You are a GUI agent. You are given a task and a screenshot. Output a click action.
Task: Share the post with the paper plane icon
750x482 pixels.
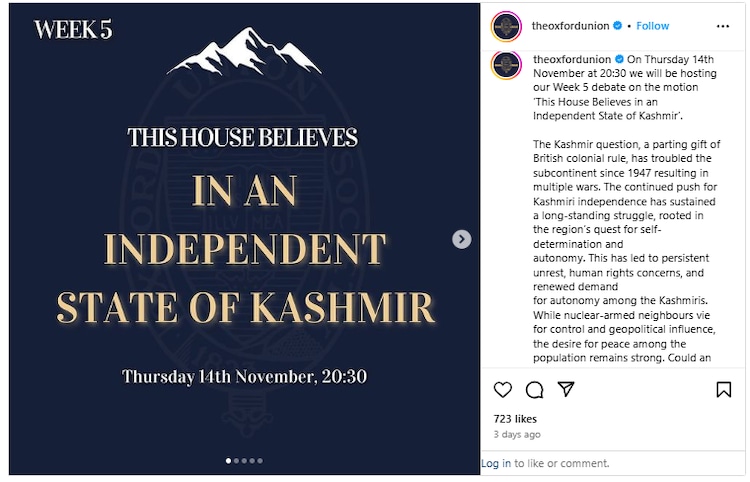click(566, 390)
